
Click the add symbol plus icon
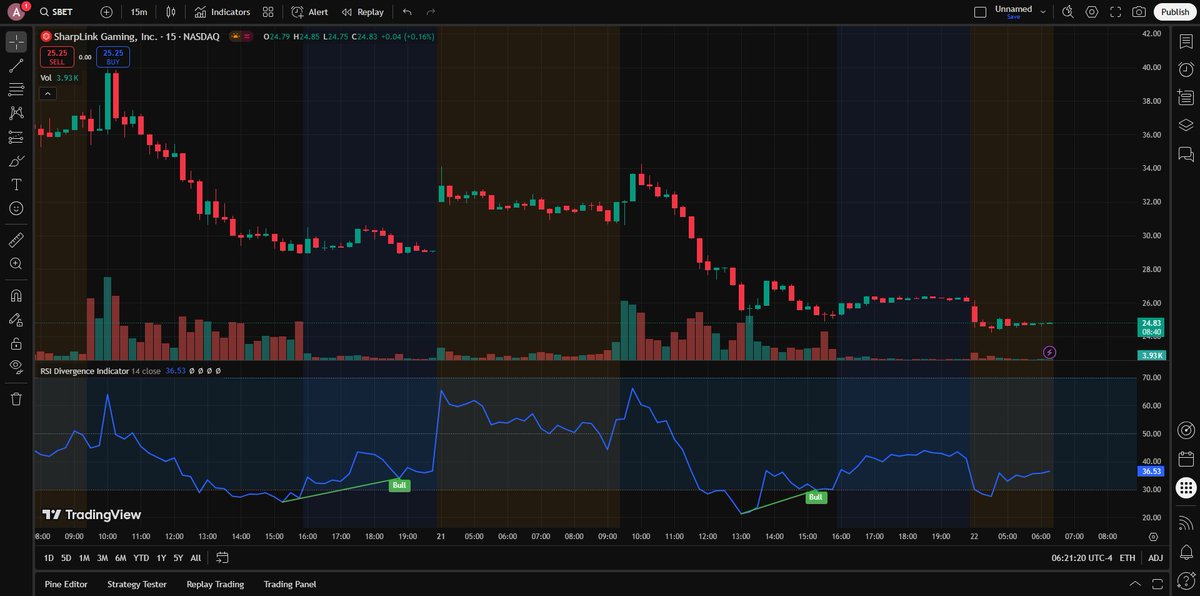point(107,12)
